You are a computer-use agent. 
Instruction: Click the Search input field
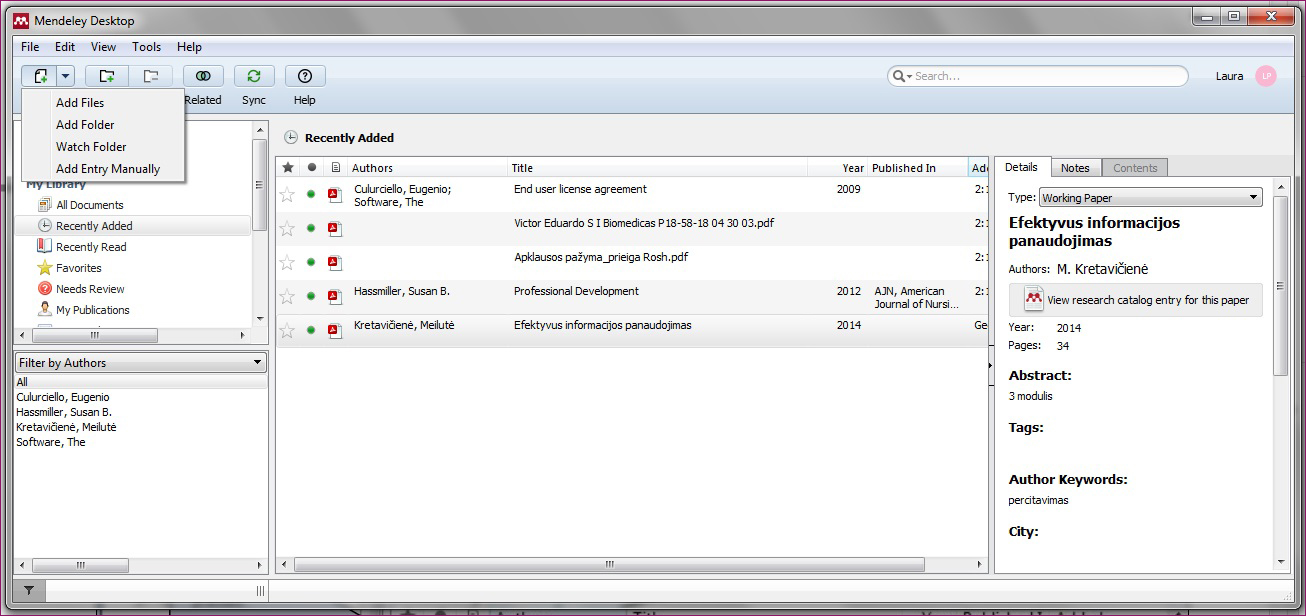[x=1045, y=76]
